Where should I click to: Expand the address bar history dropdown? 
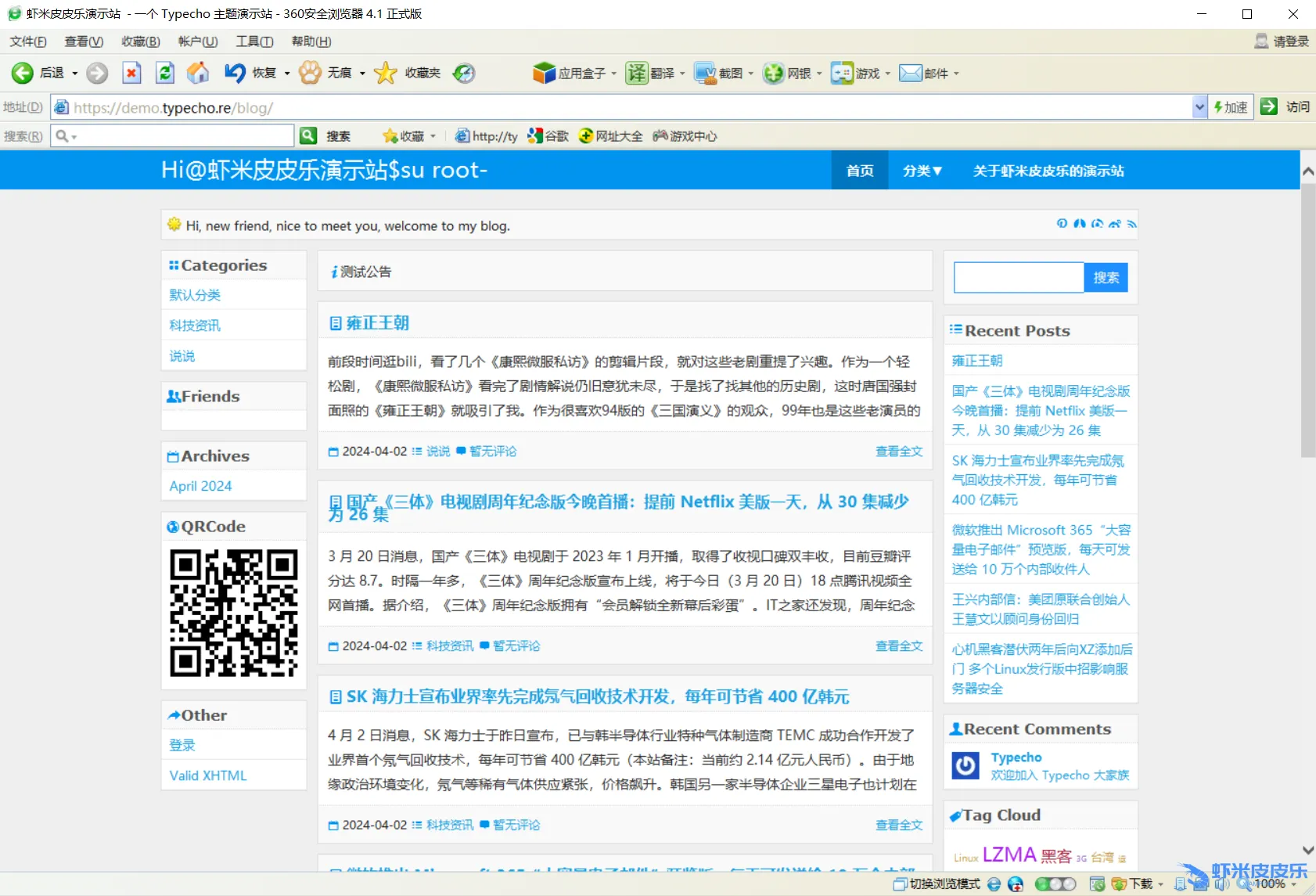[x=1199, y=107]
